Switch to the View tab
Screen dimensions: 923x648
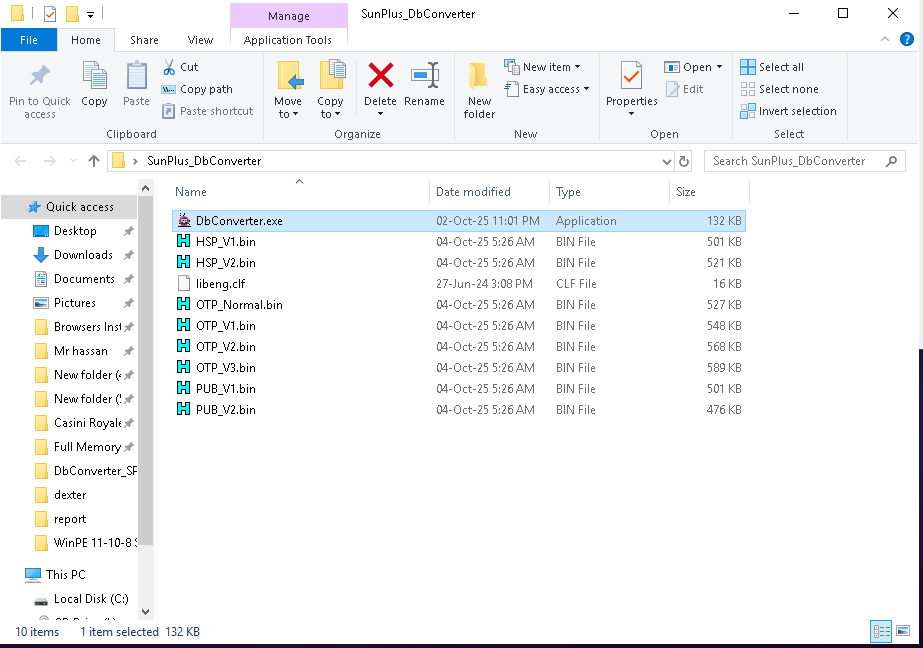click(200, 40)
